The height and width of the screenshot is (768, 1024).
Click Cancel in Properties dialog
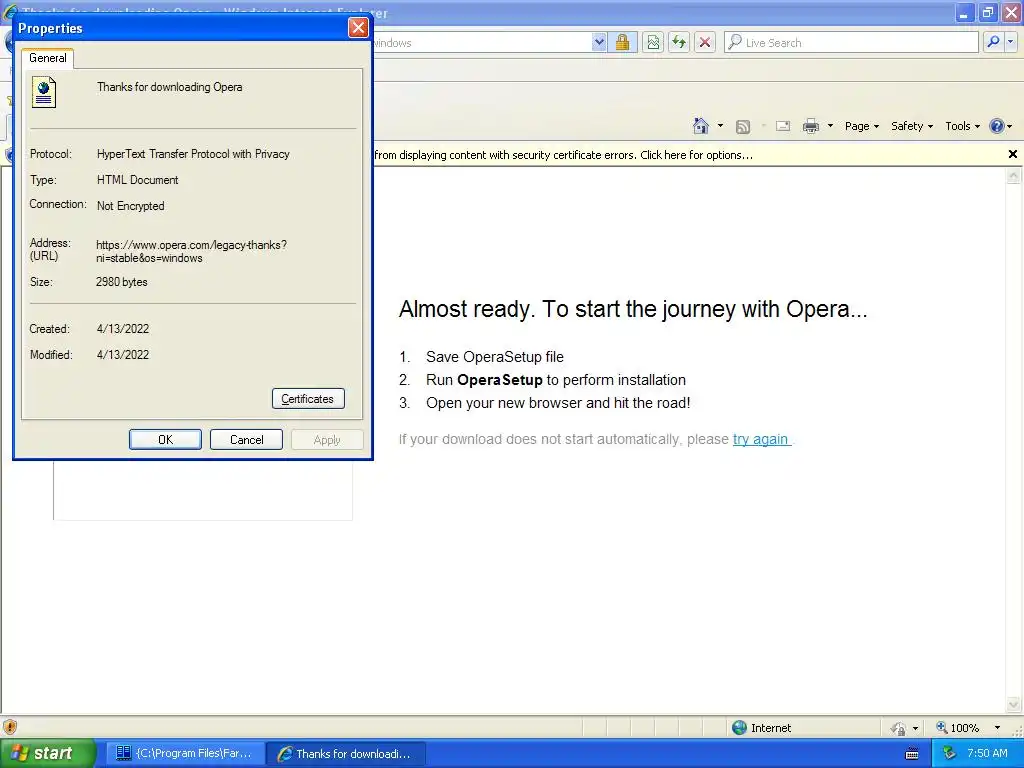pyautogui.click(x=246, y=440)
